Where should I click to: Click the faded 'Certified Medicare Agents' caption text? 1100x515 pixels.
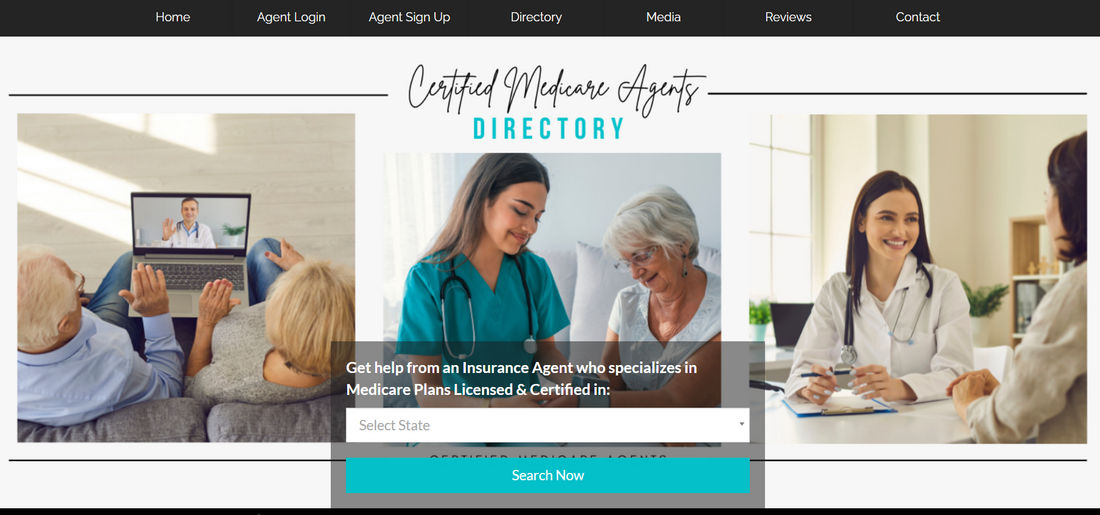(549, 456)
